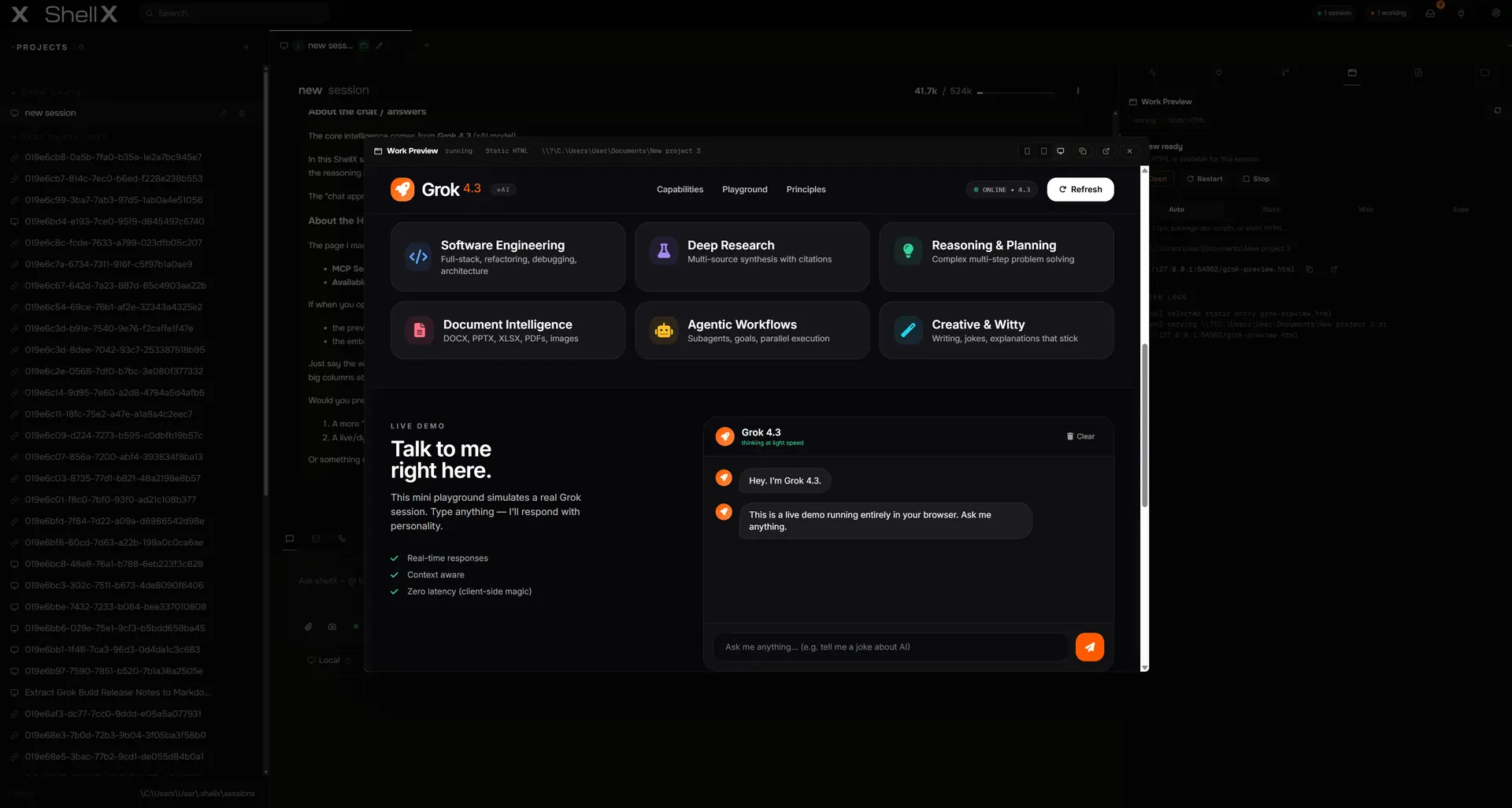This screenshot has width=1512, height=808.
Task: Rename tab using pencil icon beside new sess...
Action: point(379,46)
